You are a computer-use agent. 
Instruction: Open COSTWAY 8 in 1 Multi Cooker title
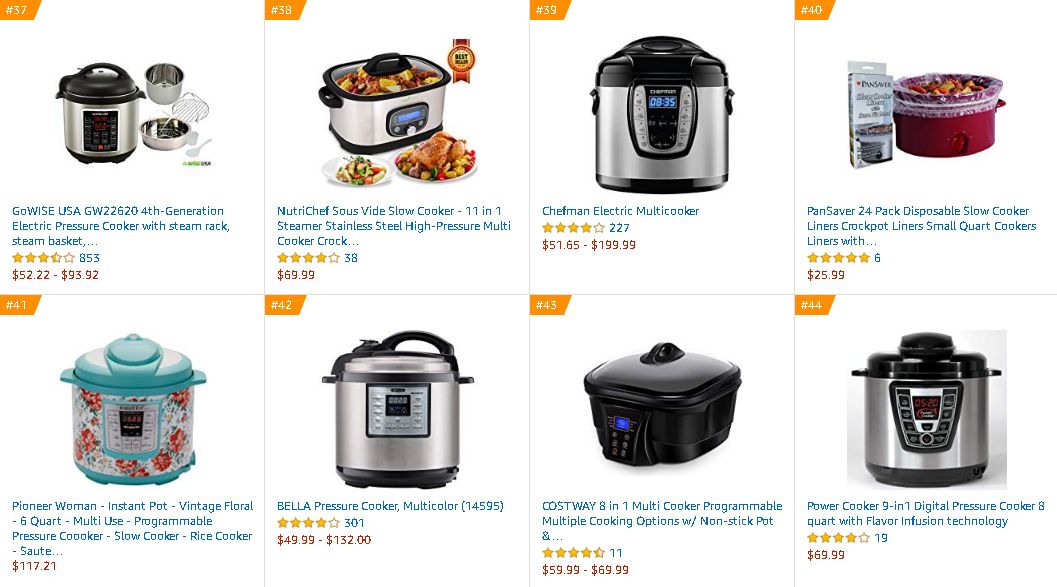tap(662, 521)
